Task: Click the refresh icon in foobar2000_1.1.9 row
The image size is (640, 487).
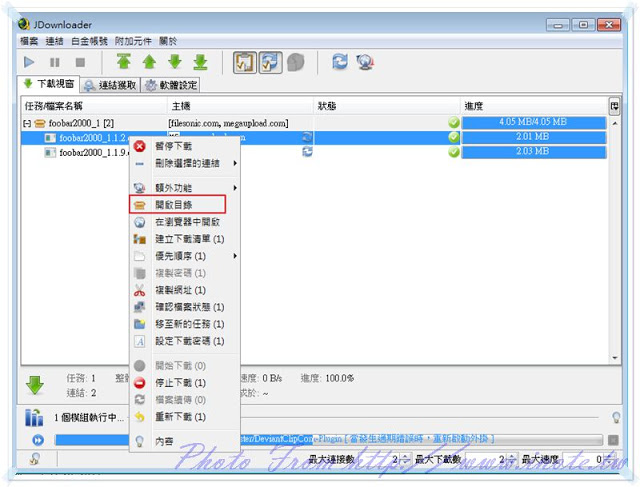Action: coord(307,152)
